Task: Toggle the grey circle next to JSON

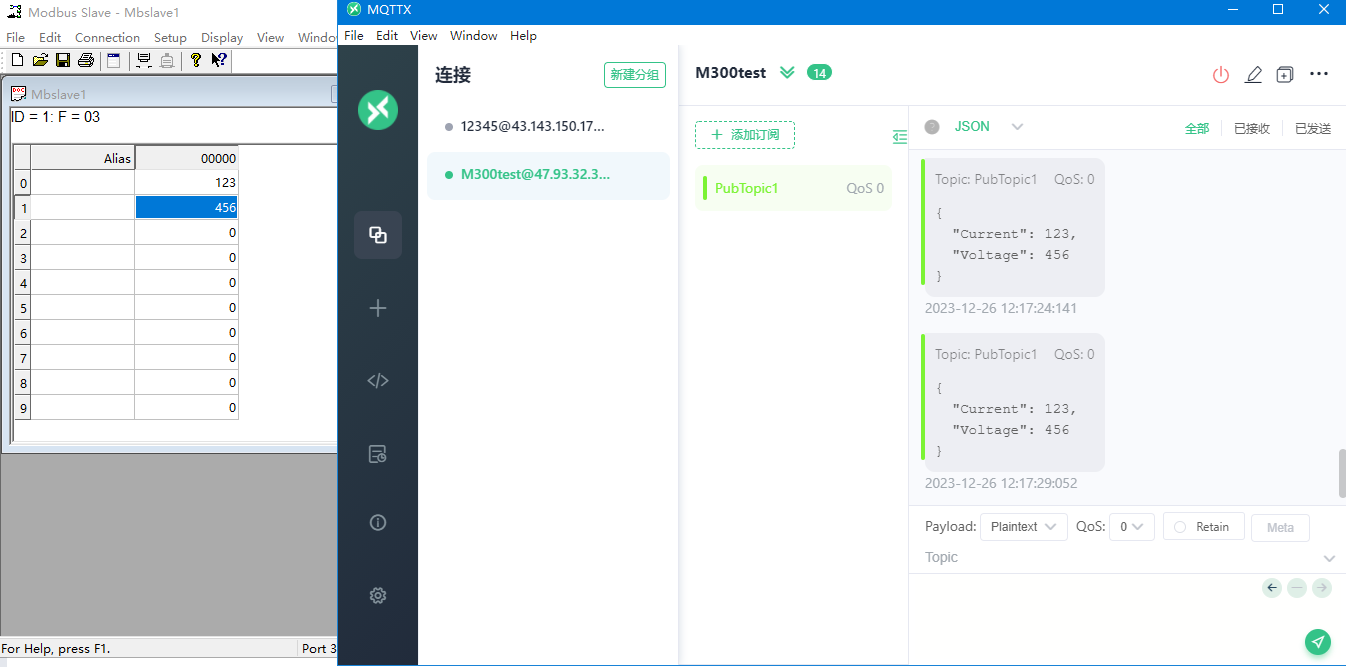Action: 932,127
